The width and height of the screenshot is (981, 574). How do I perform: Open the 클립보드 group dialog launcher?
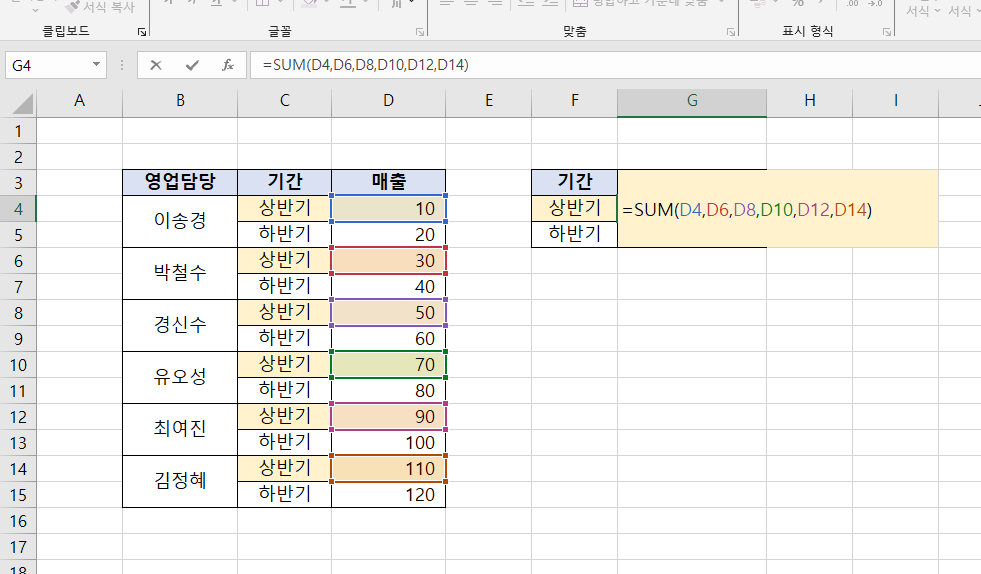[x=142, y=32]
